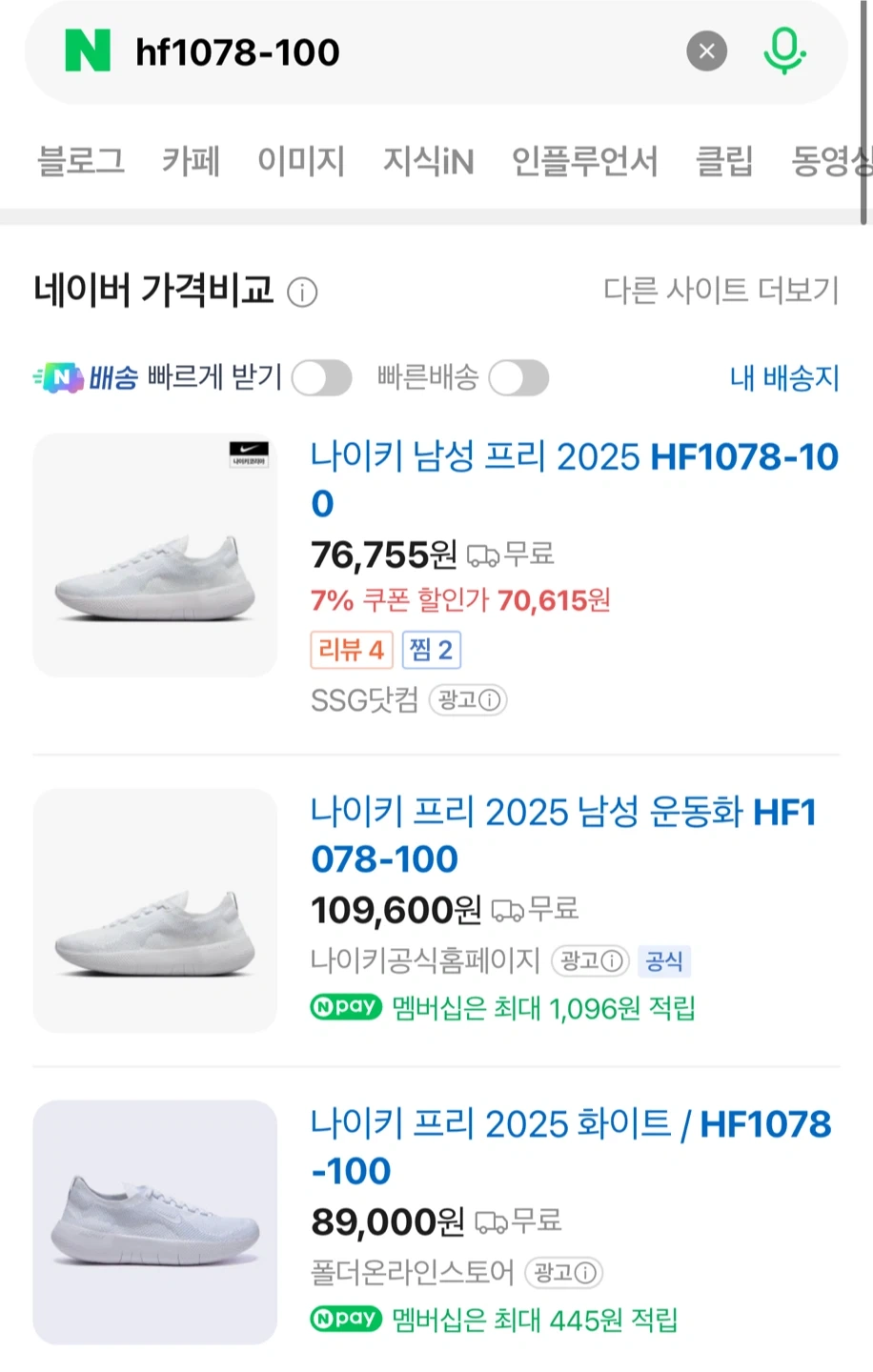This screenshot has height=1372, width=873.
Task: Open the 76,755원 SSG닷컴 product title
Action: 574,479
